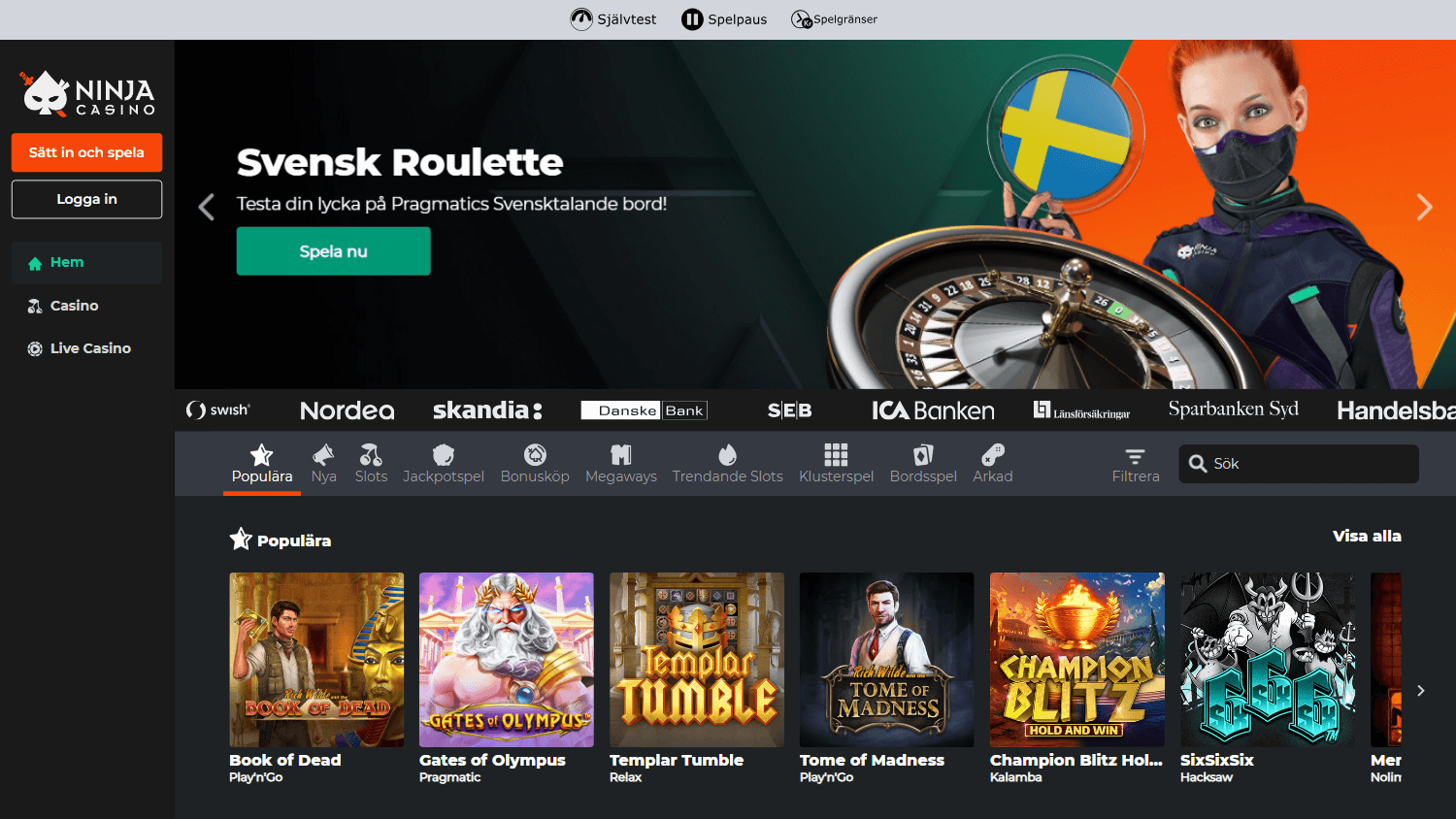Open the Champion Blitz Hold and Win thumbnail

point(1077,660)
